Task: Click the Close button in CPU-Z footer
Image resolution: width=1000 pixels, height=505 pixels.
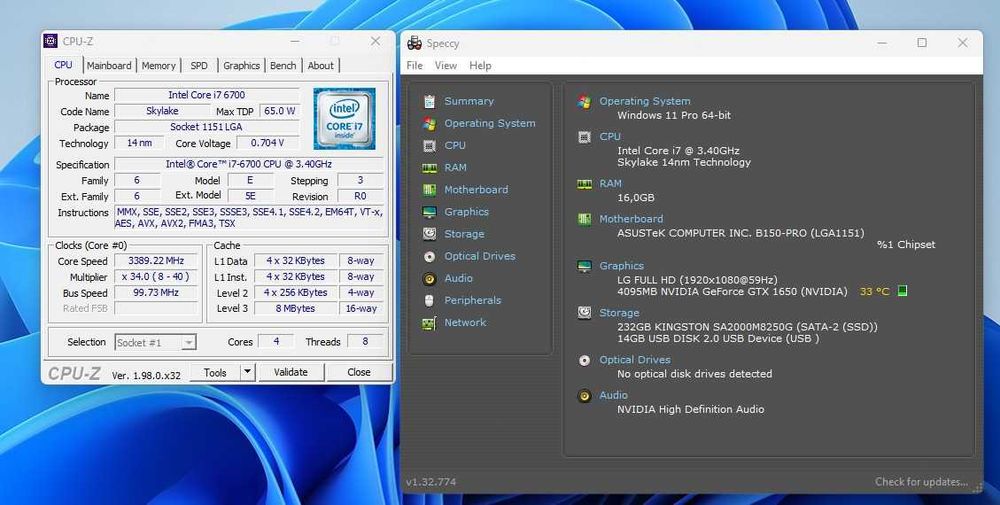Action: tap(359, 372)
